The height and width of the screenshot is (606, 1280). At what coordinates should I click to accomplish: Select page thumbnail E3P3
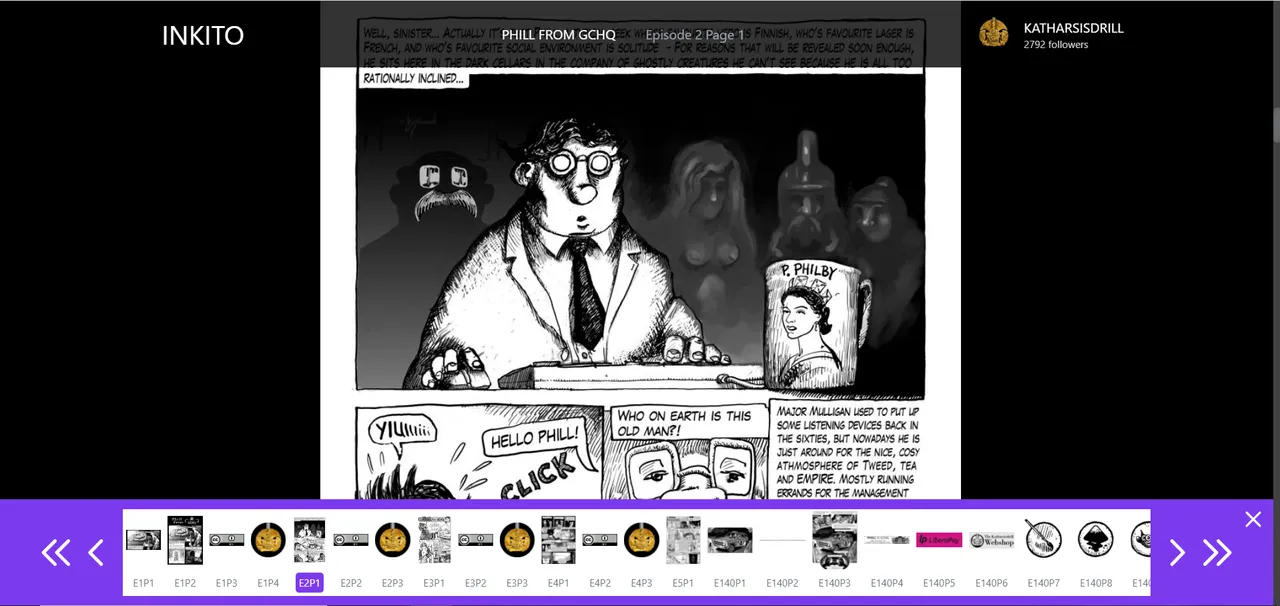click(517, 540)
